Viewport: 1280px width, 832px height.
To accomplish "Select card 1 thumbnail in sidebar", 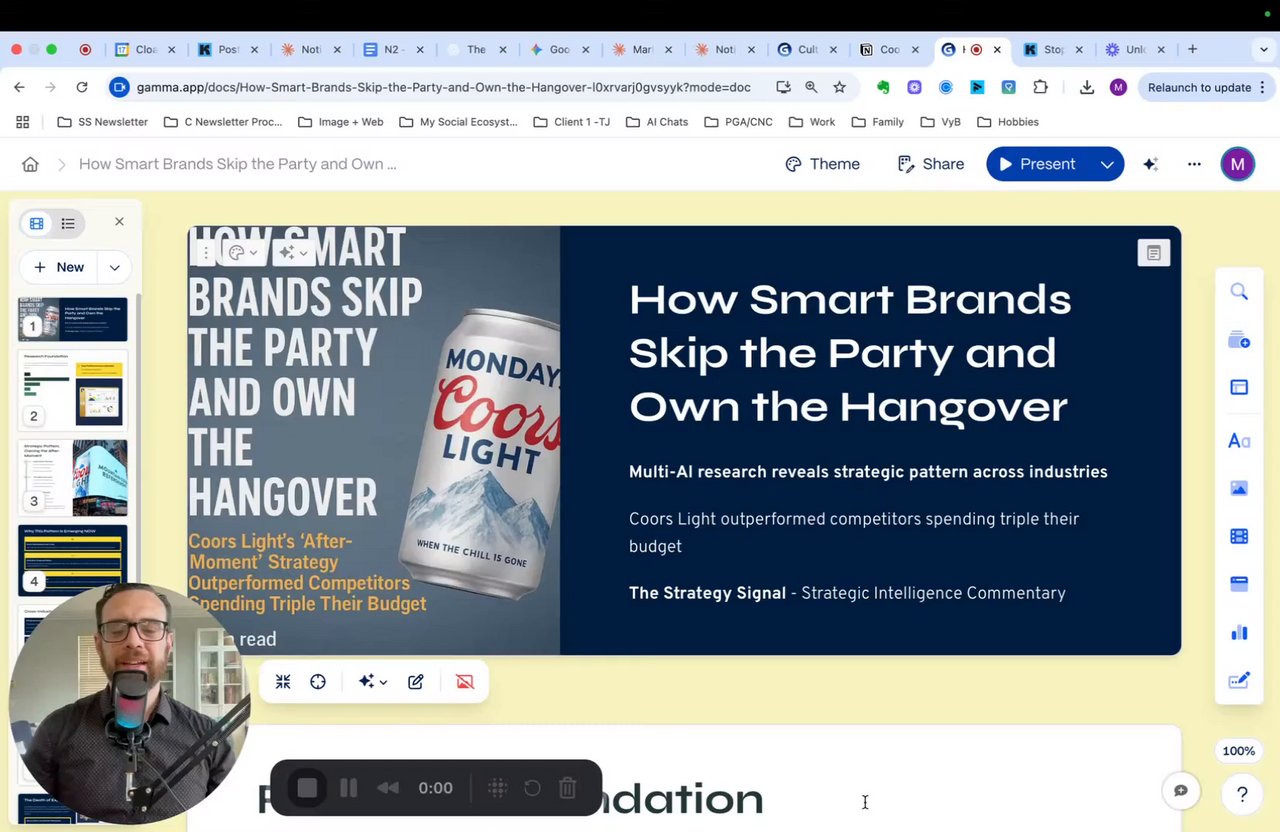I will tap(73, 319).
